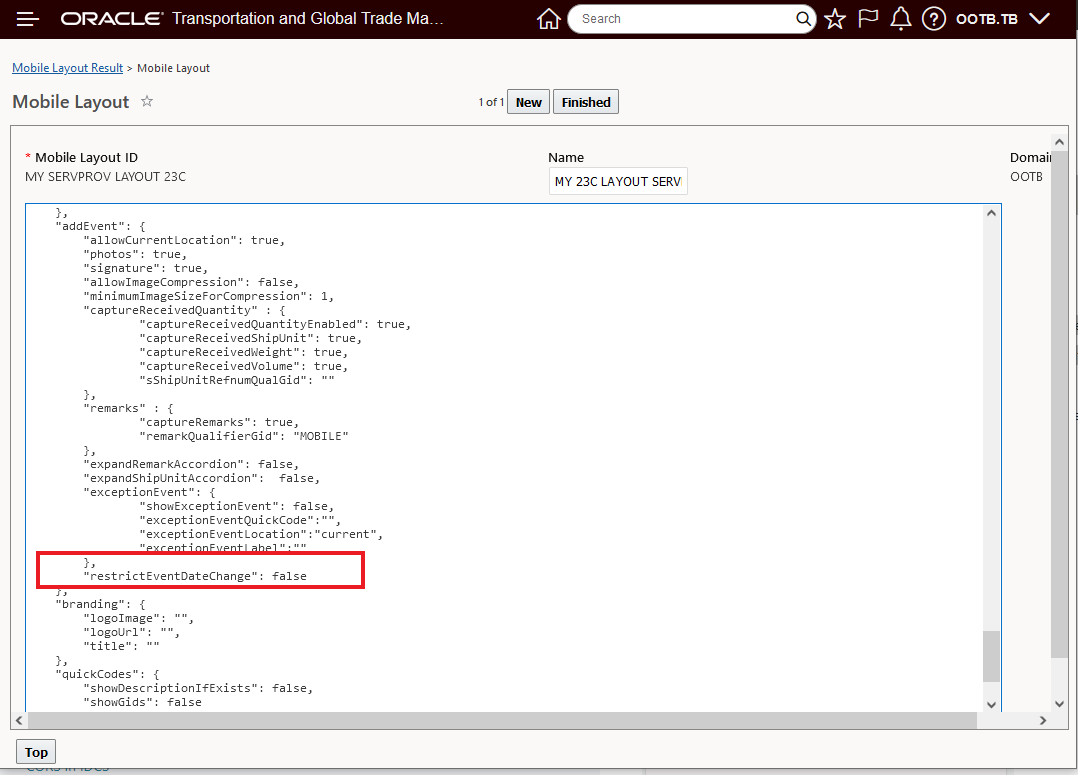Open the notifications bell
This screenshot has height=775, width=1078.
[x=901, y=19]
